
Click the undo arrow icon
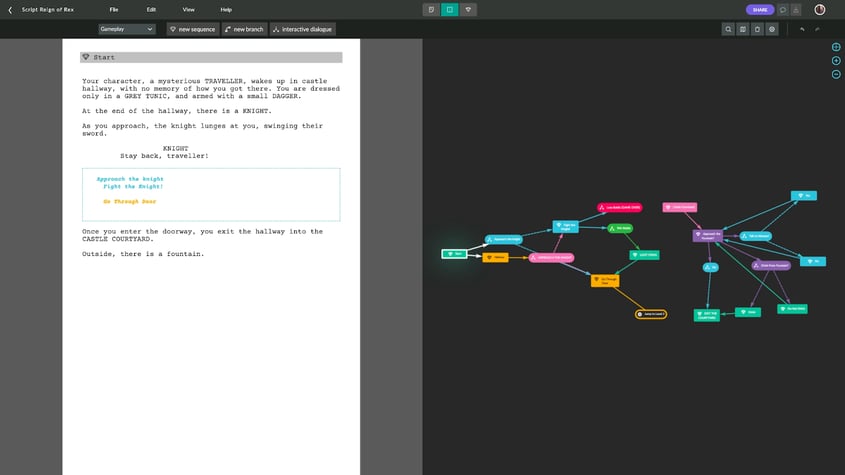(x=802, y=29)
